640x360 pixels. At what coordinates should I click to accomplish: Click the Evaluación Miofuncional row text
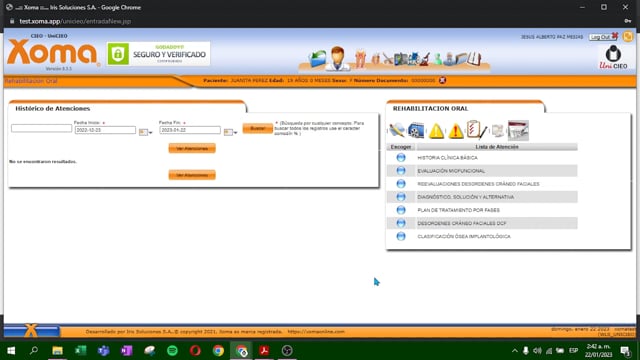(451, 171)
